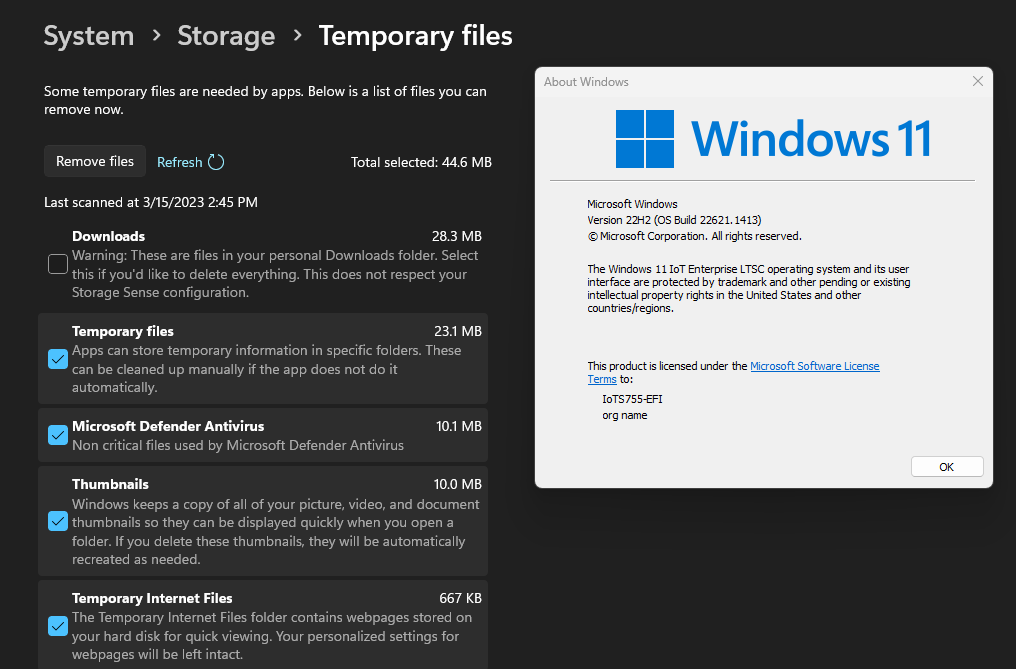The width and height of the screenshot is (1016, 669).
Task: Go back to System breadcrumb
Action: click(89, 36)
